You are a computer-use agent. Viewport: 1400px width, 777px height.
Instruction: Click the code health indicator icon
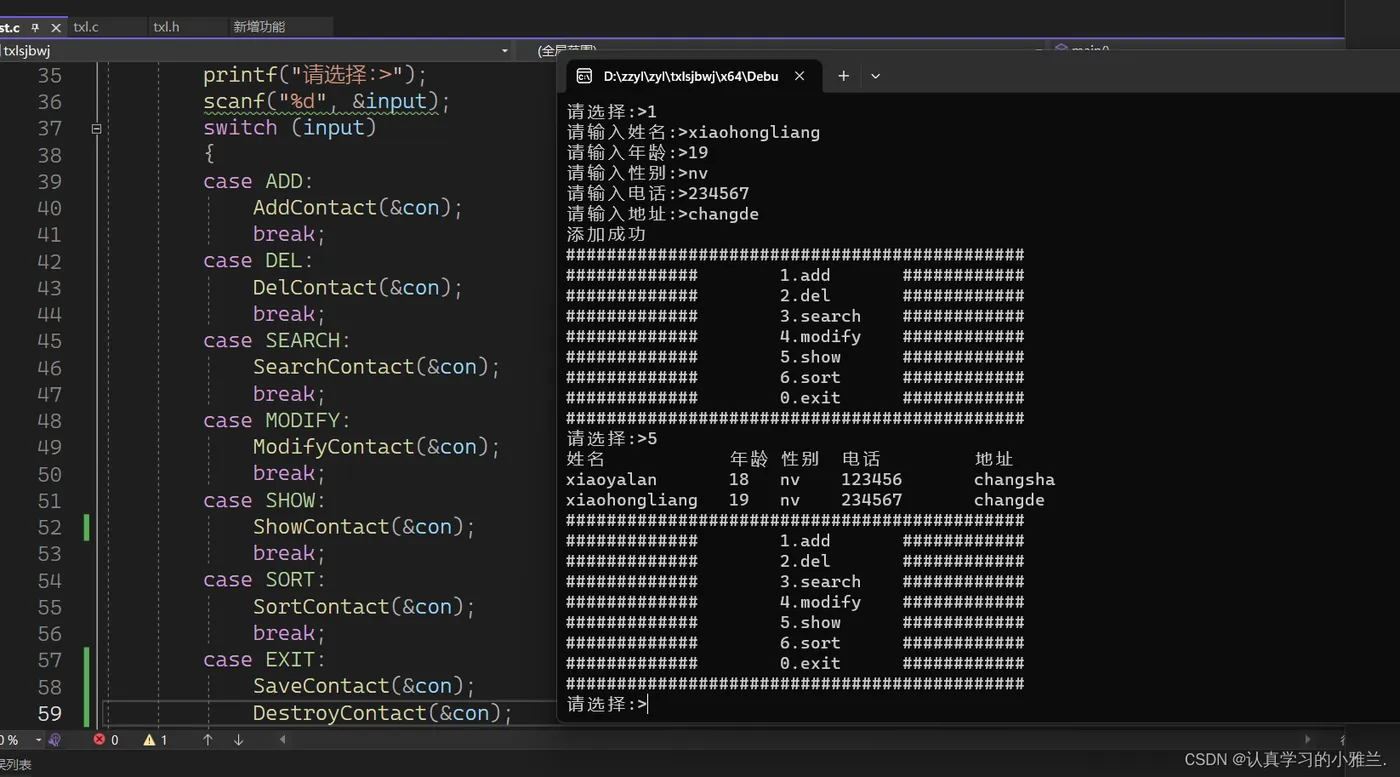tap(55, 740)
